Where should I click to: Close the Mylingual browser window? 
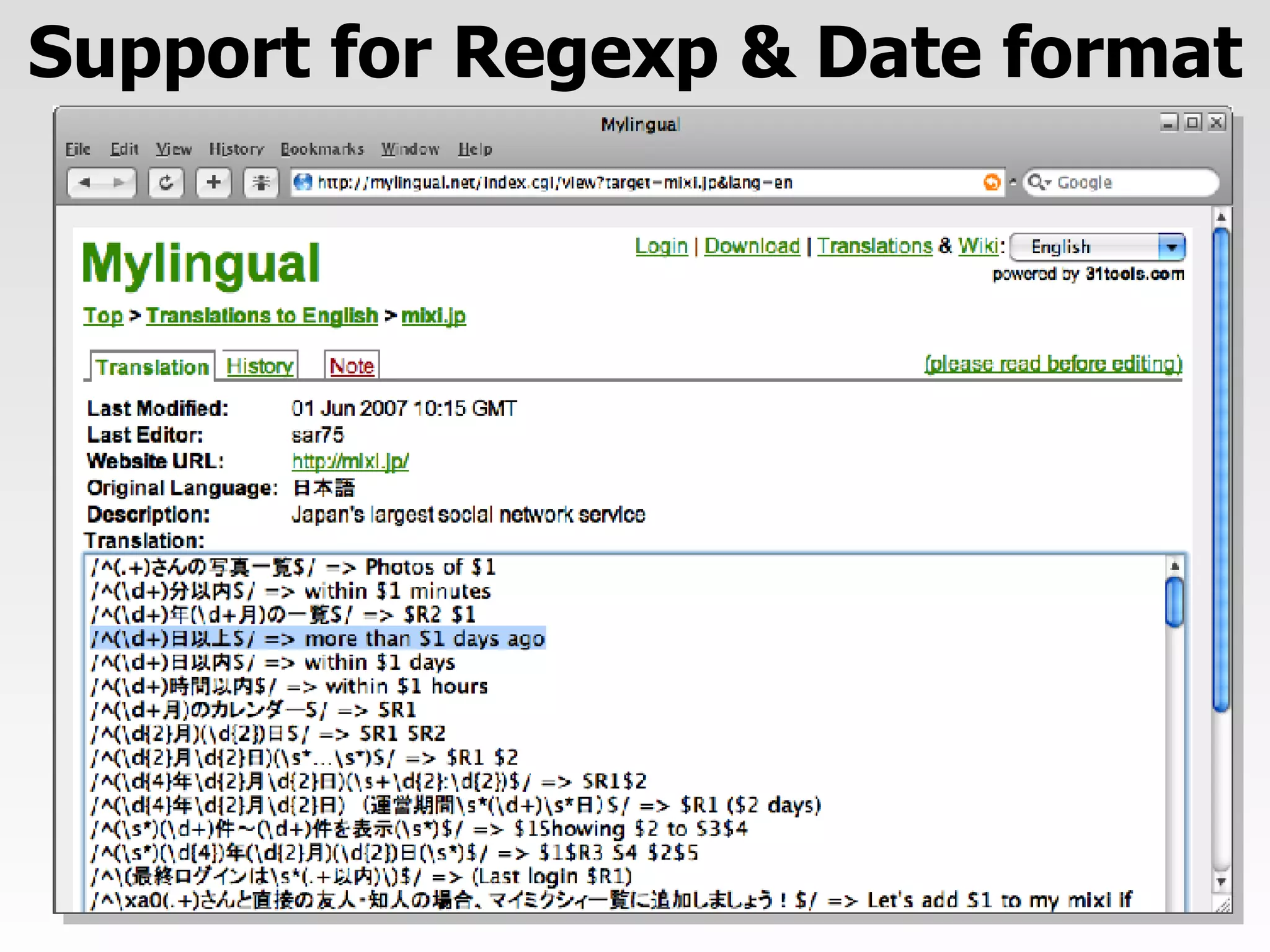pyautogui.click(x=1217, y=122)
